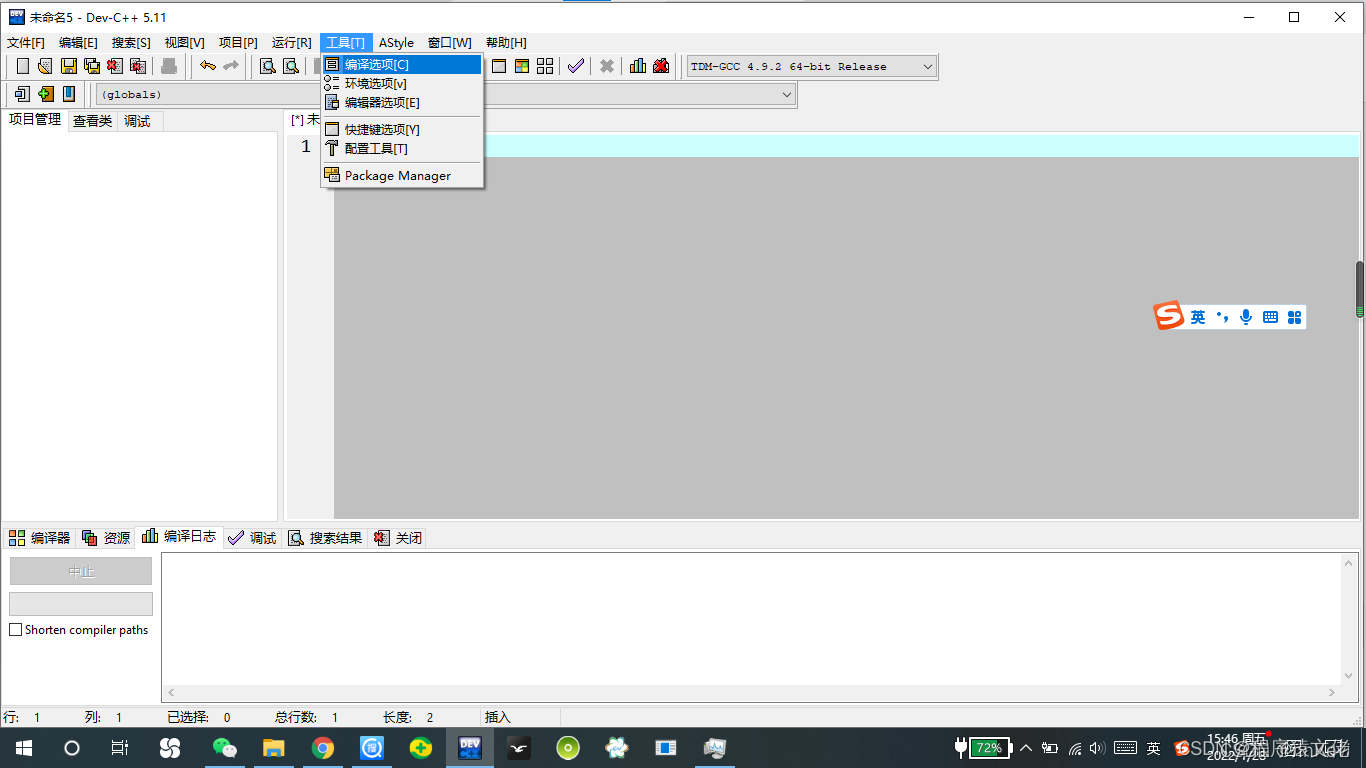Switch to 搜索结果 bottom tab
Viewport: 1366px width, 768px height.
point(325,538)
